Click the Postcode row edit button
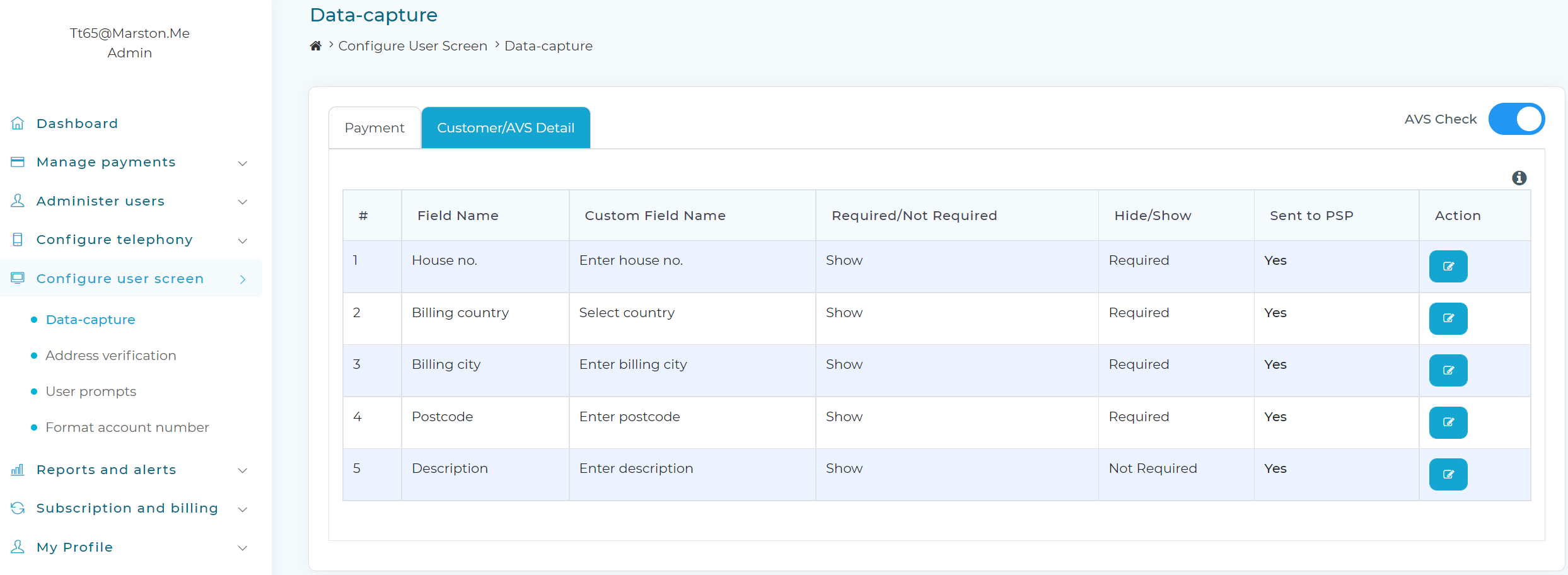 (x=1448, y=422)
